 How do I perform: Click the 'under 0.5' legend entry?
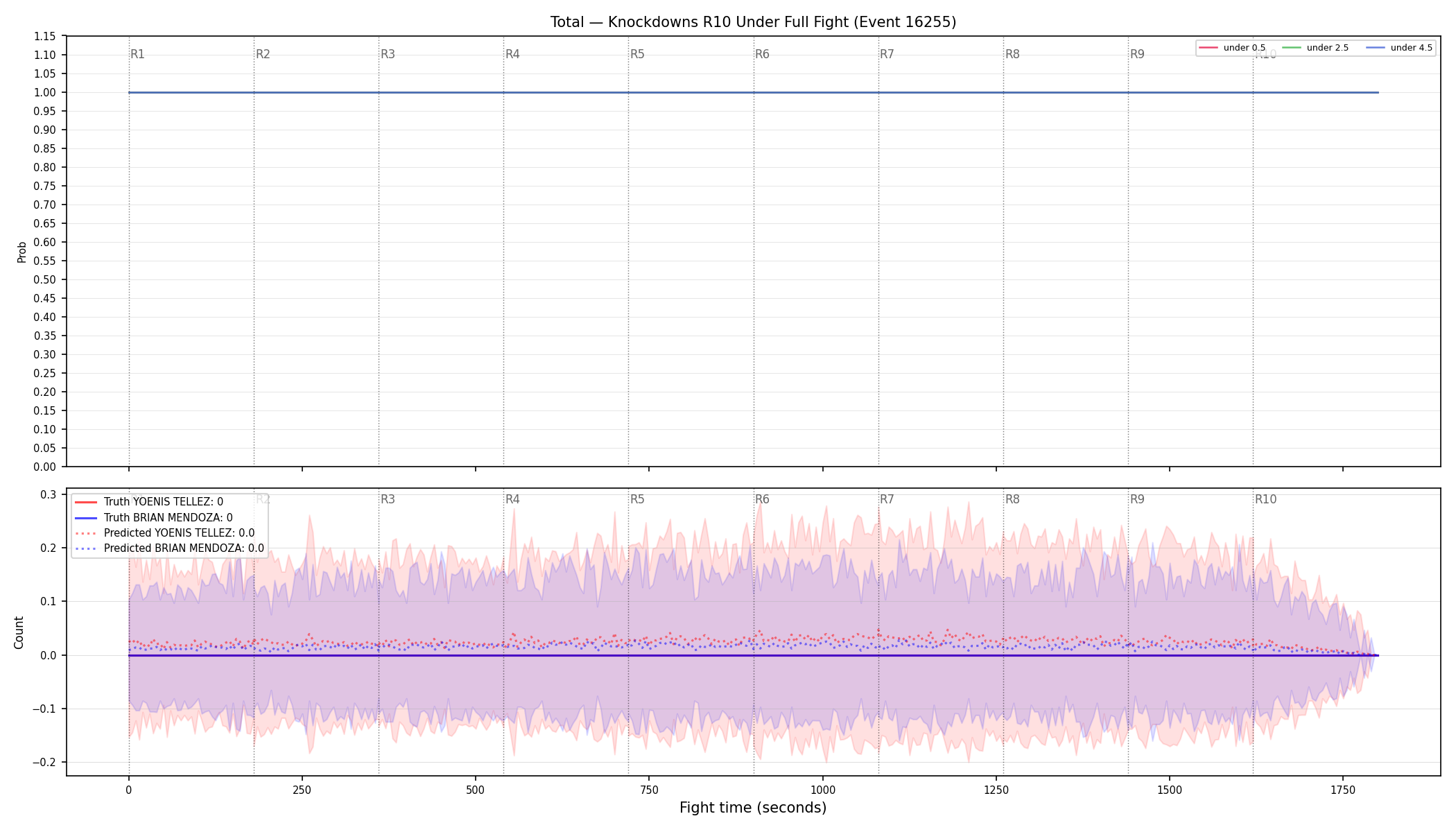[1232, 48]
